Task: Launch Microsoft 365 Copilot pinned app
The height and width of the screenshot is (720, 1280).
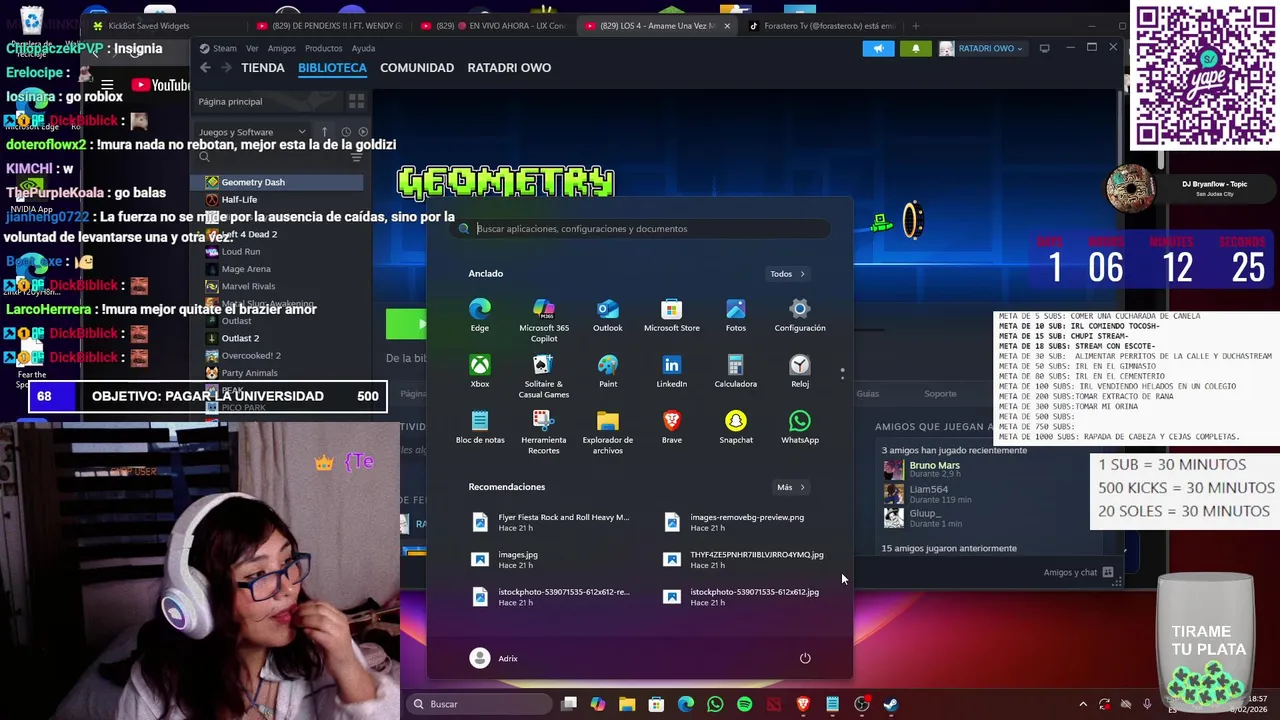Action: 544,320
